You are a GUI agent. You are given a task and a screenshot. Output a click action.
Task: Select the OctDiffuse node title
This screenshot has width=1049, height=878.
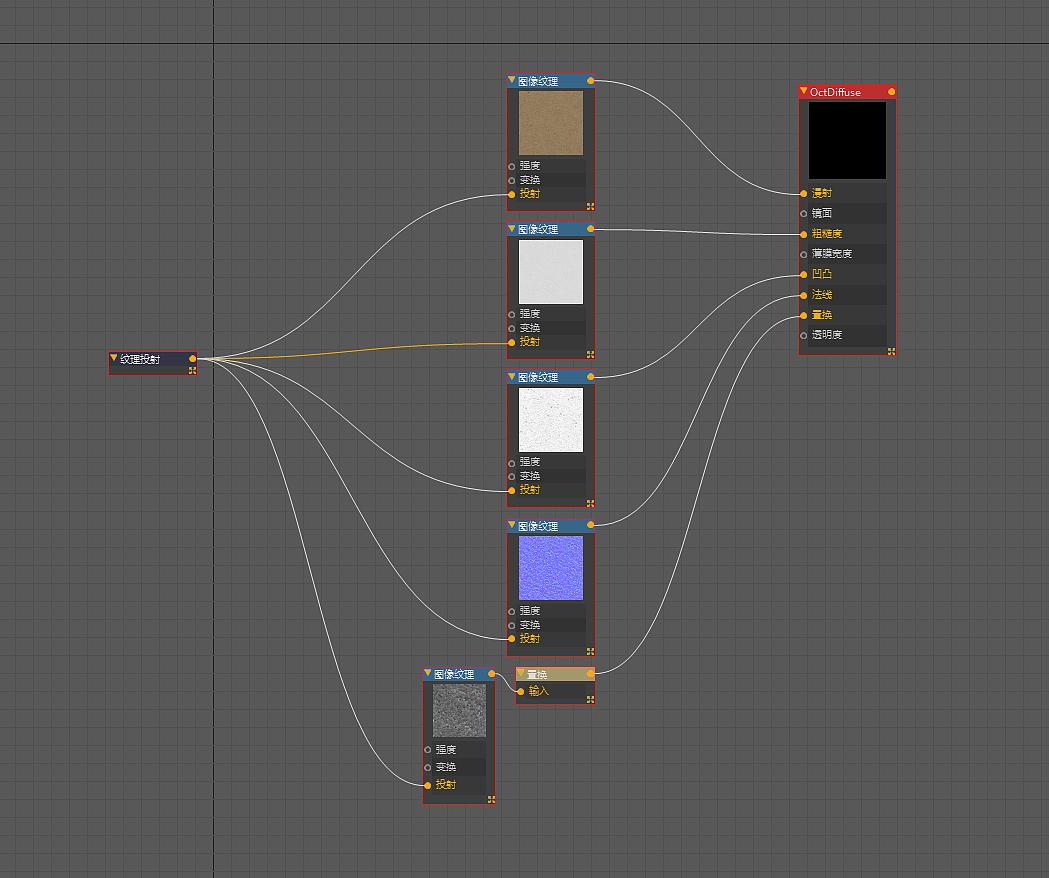pos(835,92)
